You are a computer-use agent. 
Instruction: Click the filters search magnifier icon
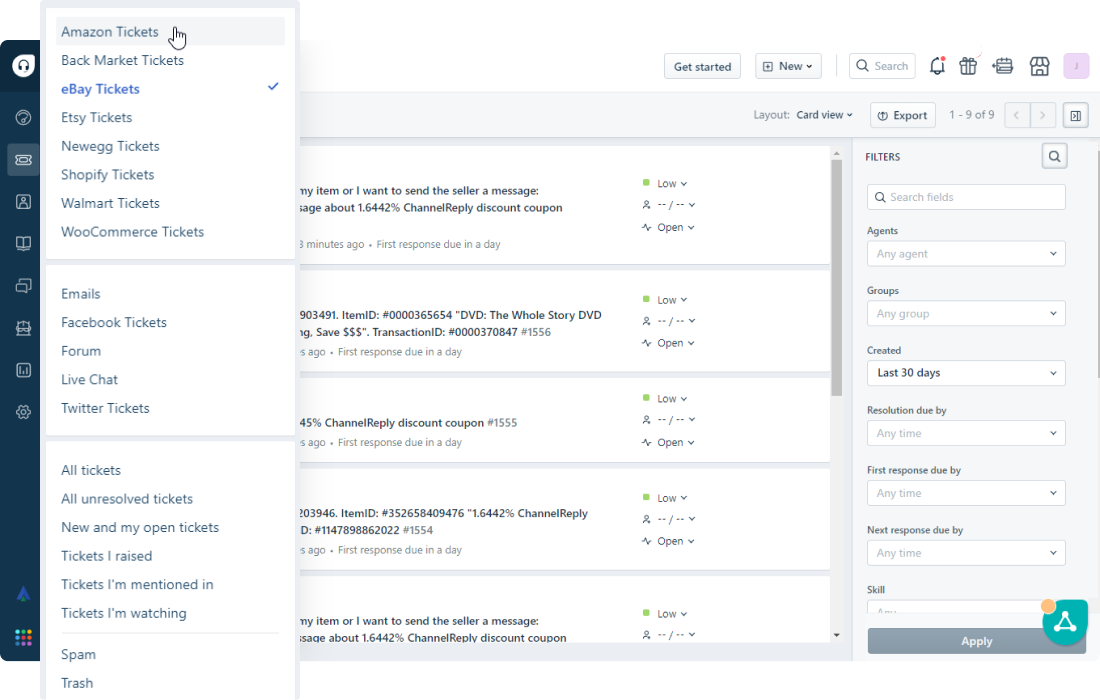[1054, 156]
